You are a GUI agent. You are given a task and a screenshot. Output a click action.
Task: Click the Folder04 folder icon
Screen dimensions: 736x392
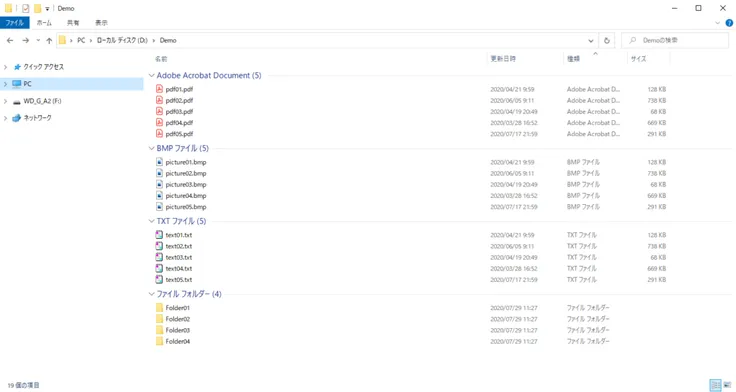tap(159, 342)
